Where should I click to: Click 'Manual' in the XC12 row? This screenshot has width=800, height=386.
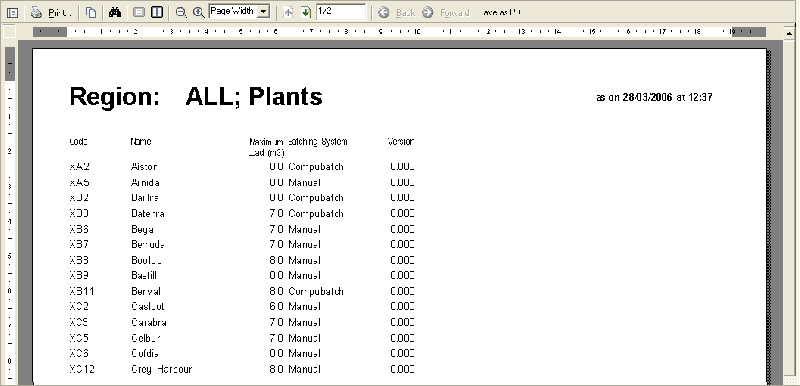305,369
